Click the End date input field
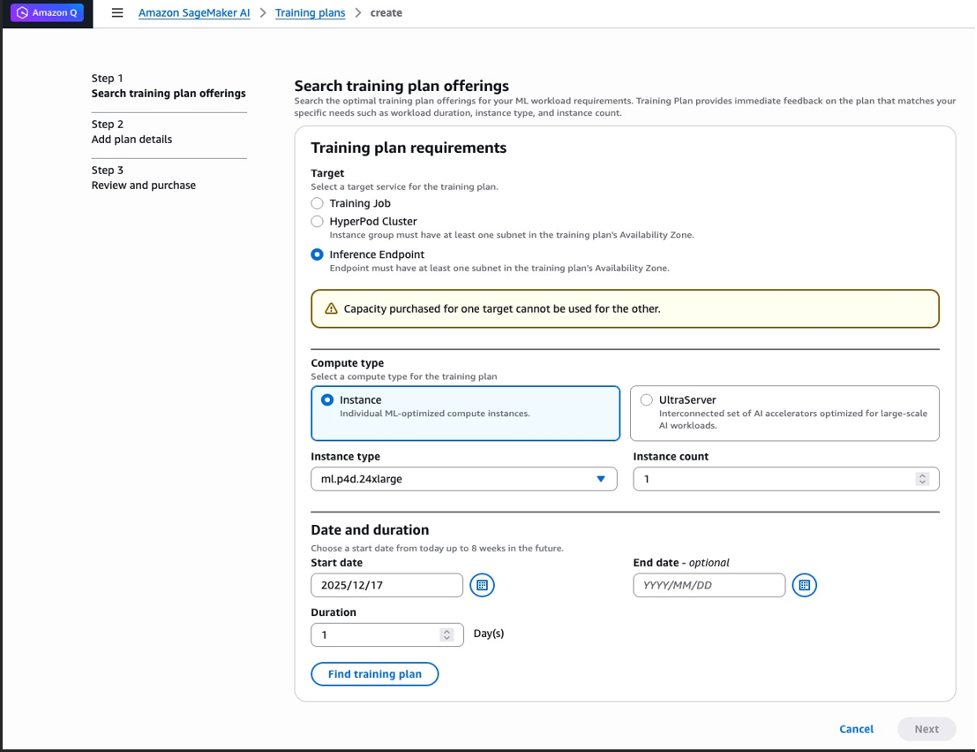Screen dimensions: 977x752 708,585
